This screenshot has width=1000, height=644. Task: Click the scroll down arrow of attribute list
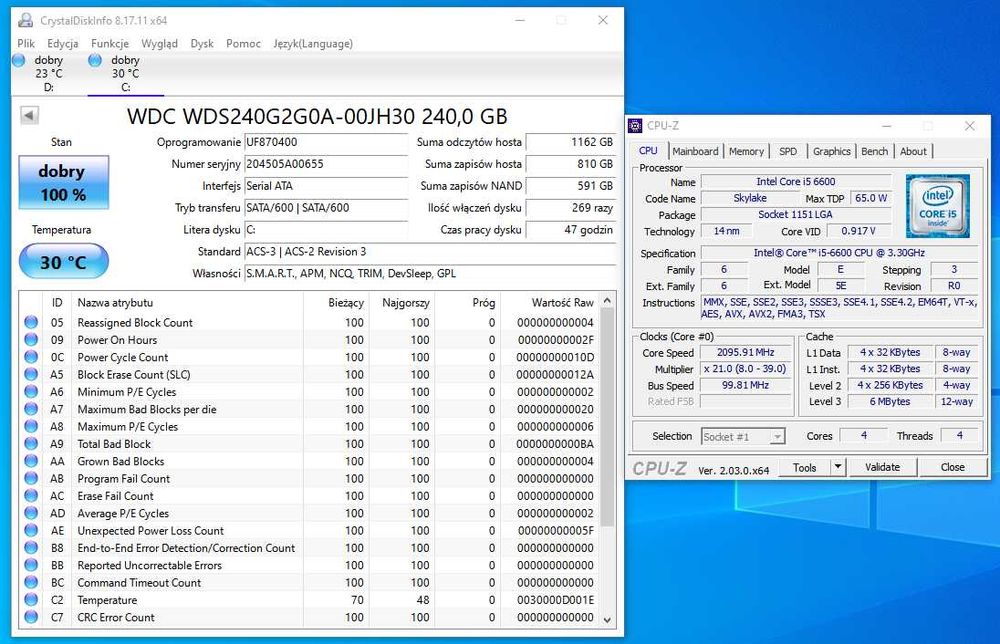[x=607, y=619]
